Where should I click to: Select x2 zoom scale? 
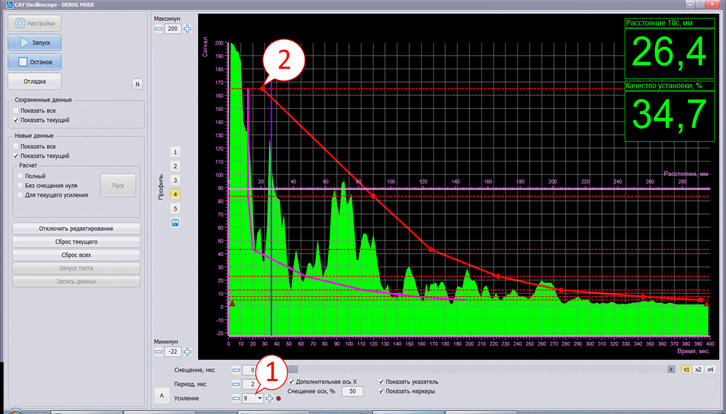point(698,369)
